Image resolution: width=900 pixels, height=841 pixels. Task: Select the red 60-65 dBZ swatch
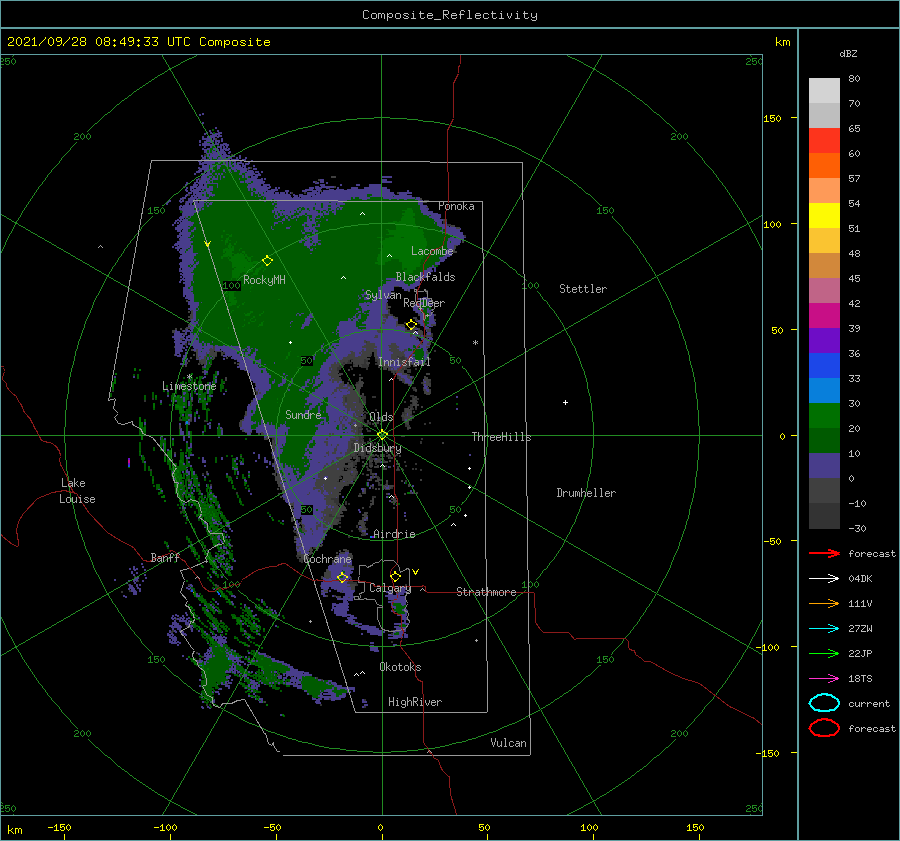pos(824,141)
